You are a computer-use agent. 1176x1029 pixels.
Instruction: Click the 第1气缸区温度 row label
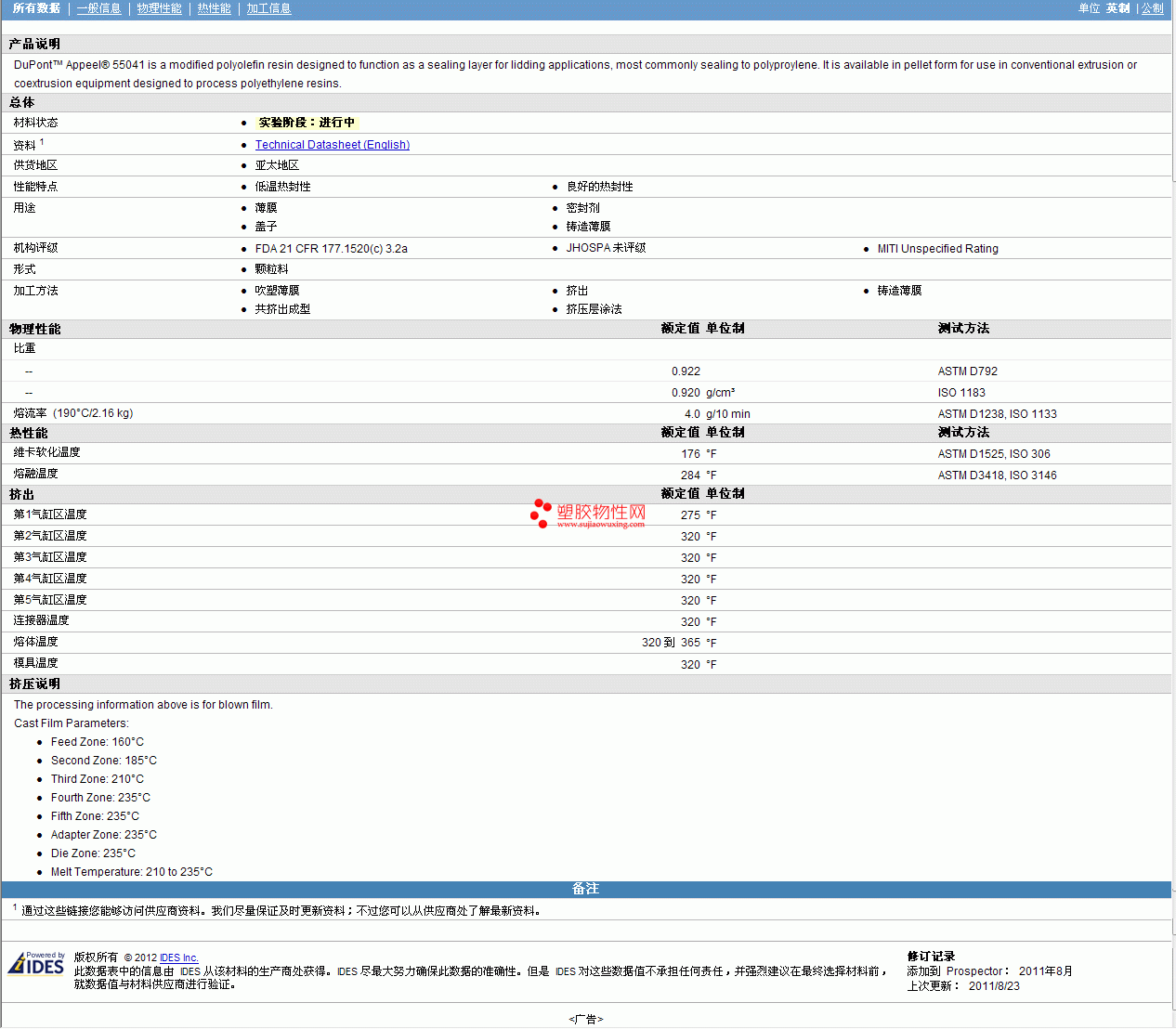(x=50, y=514)
